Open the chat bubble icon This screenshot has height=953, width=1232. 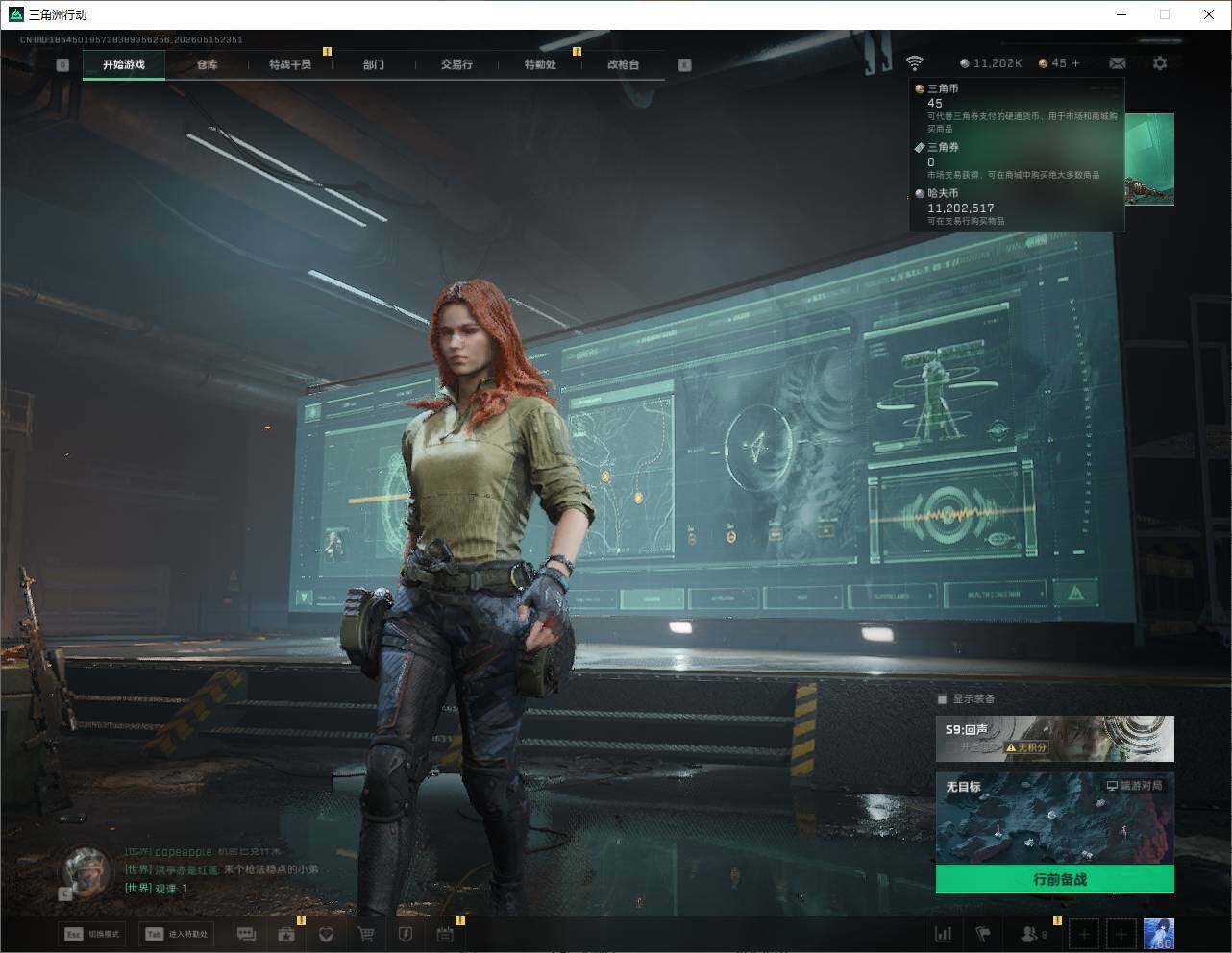(246, 934)
